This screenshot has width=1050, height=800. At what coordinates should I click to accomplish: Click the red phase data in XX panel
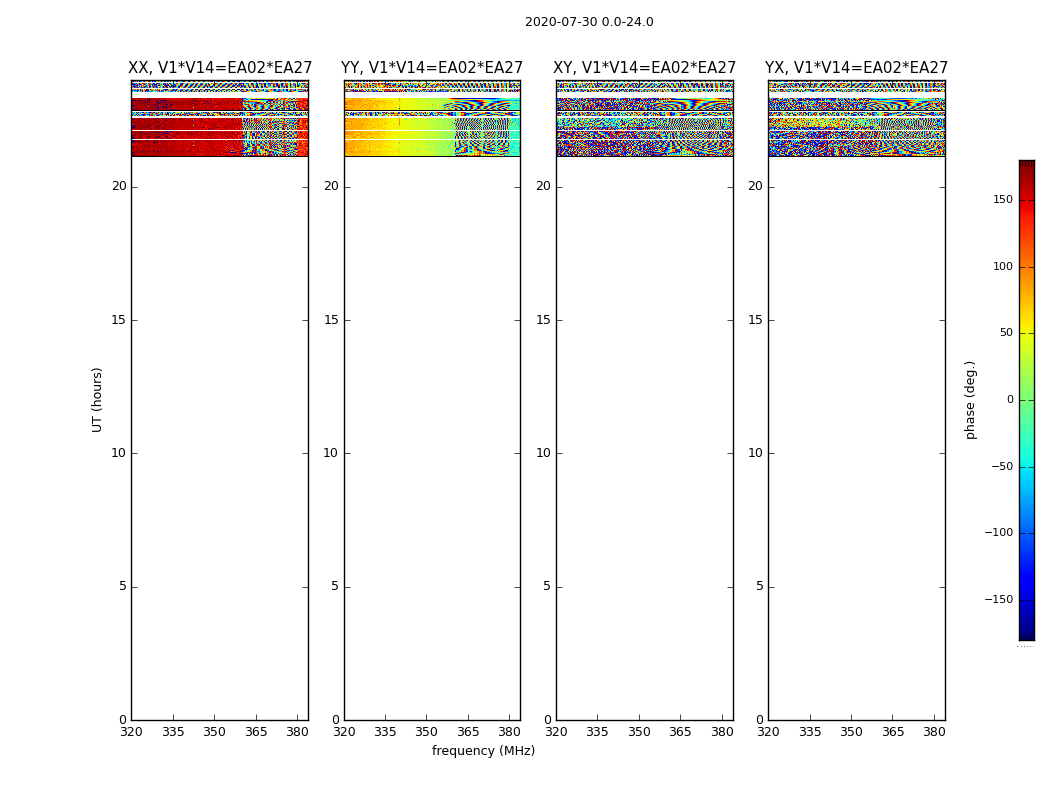[185, 125]
